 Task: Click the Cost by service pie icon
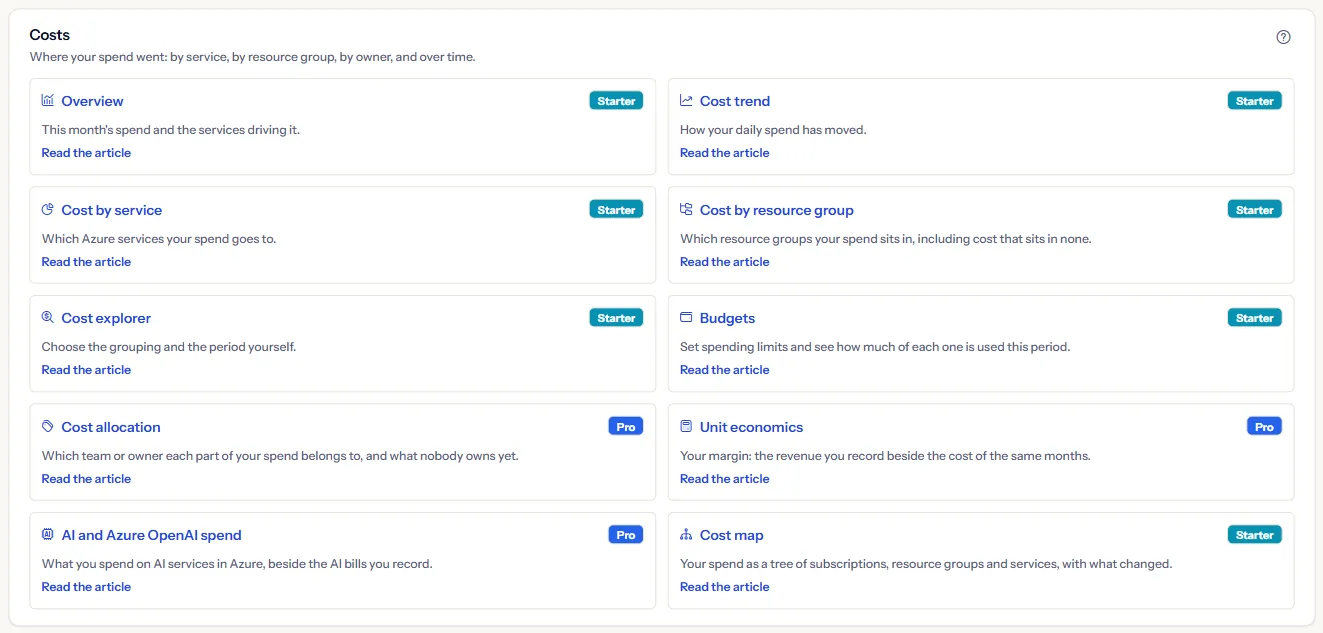click(x=48, y=209)
